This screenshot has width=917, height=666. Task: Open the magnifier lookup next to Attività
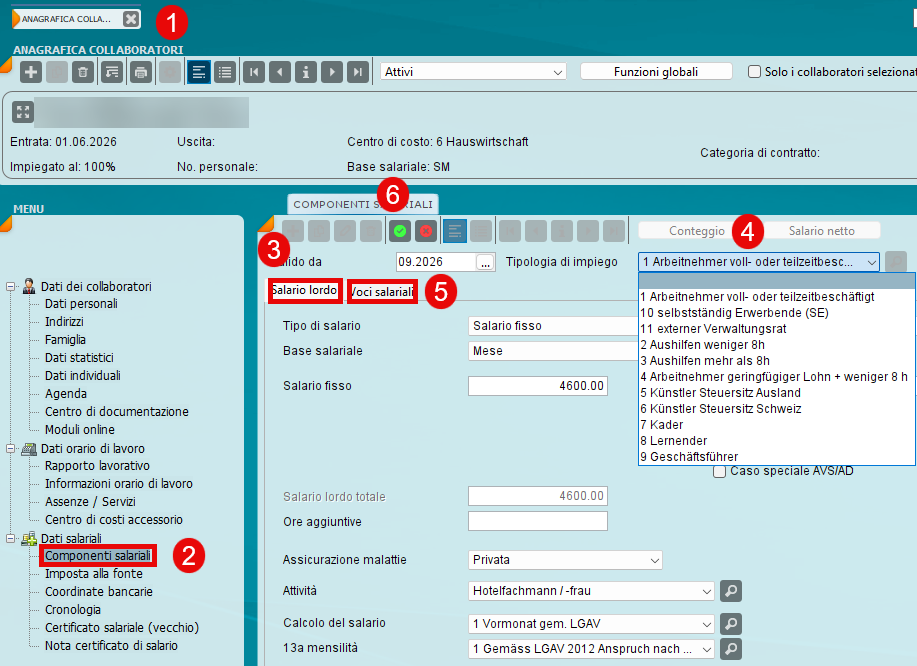tap(731, 591)
